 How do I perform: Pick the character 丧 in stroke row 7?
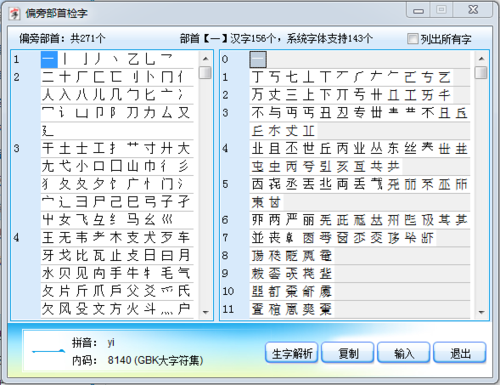pos(275,237)
